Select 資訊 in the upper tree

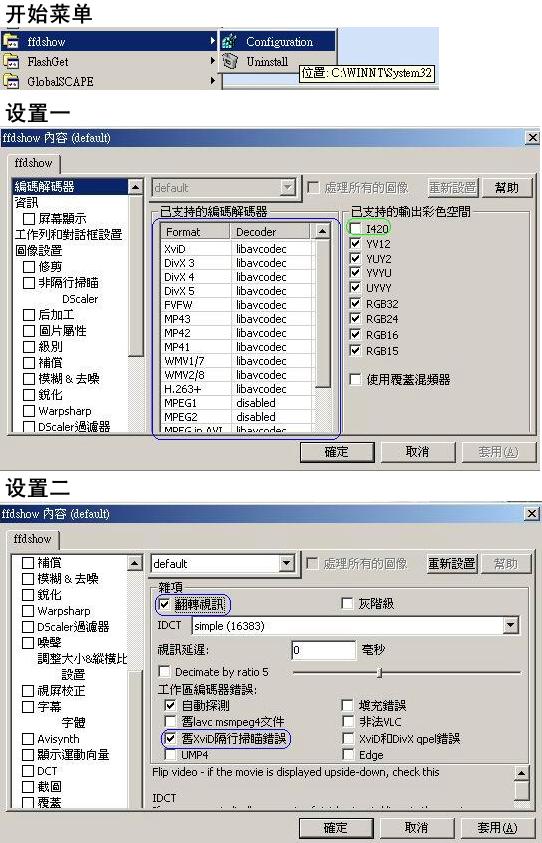coord(27,202)
